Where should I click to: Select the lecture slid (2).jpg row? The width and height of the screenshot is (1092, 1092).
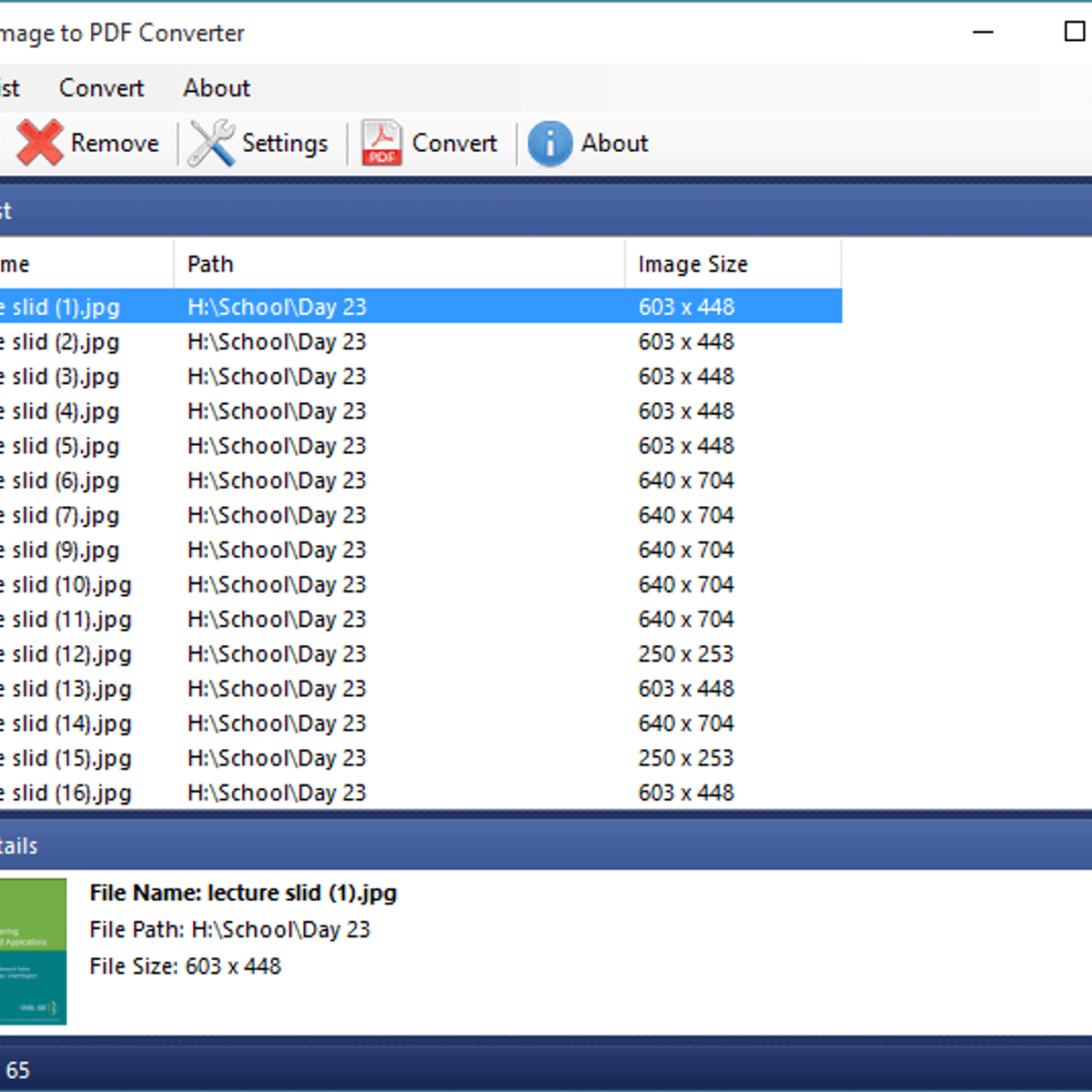pyautogui.click(x=273, y=341)
